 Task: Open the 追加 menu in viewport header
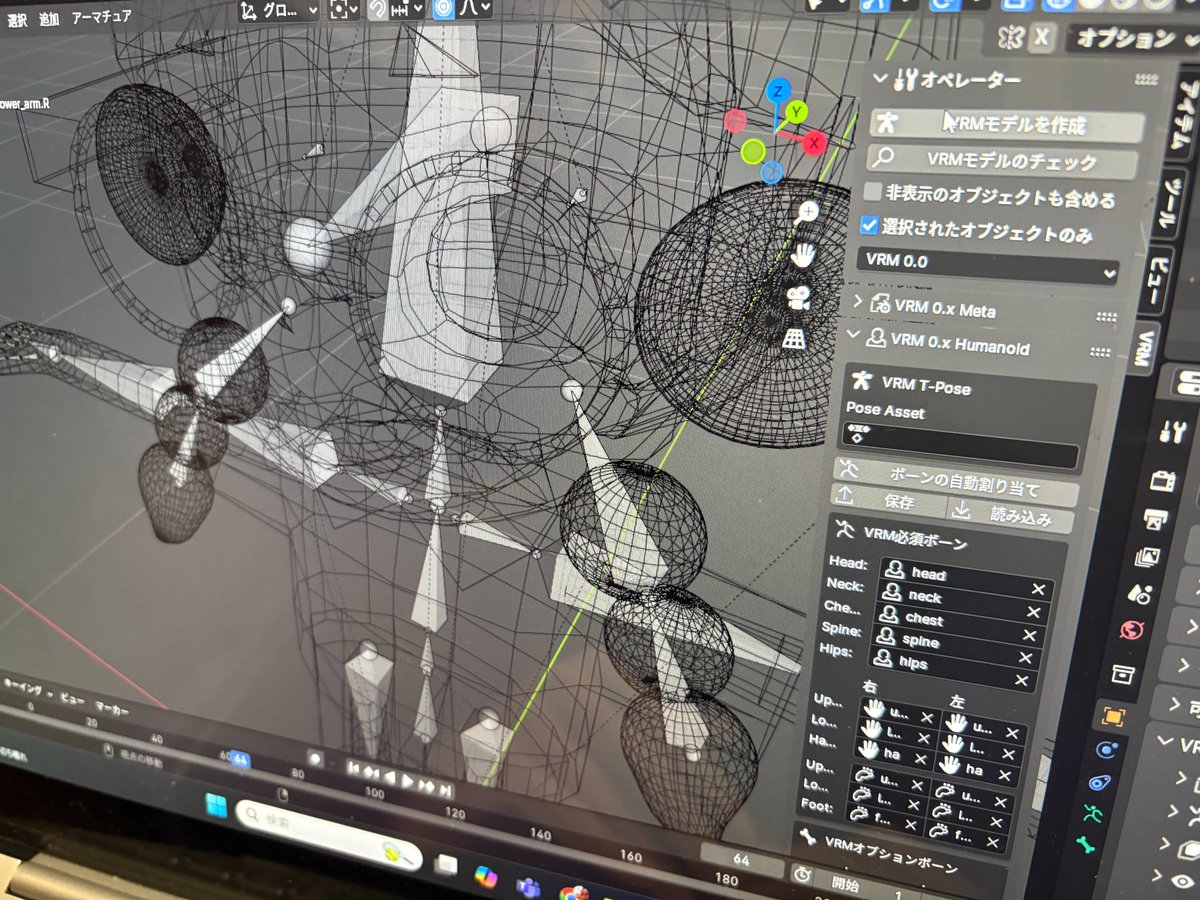(49, 19)
